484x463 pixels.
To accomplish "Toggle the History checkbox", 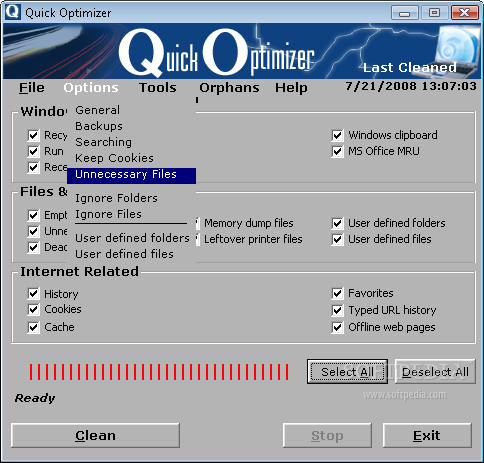I will point(33,294).
